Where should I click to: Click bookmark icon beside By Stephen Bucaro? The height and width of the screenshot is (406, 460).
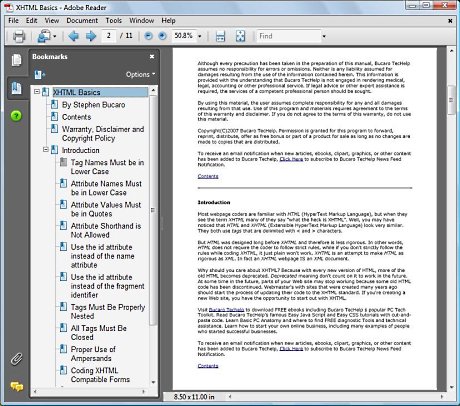[54, 104]
